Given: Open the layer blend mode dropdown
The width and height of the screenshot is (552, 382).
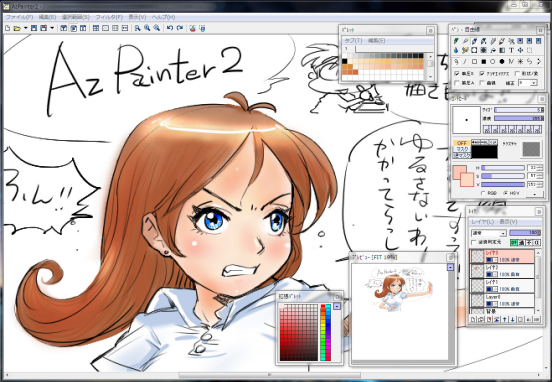Looking at the screenshot, I should click(x=488, y=233).
